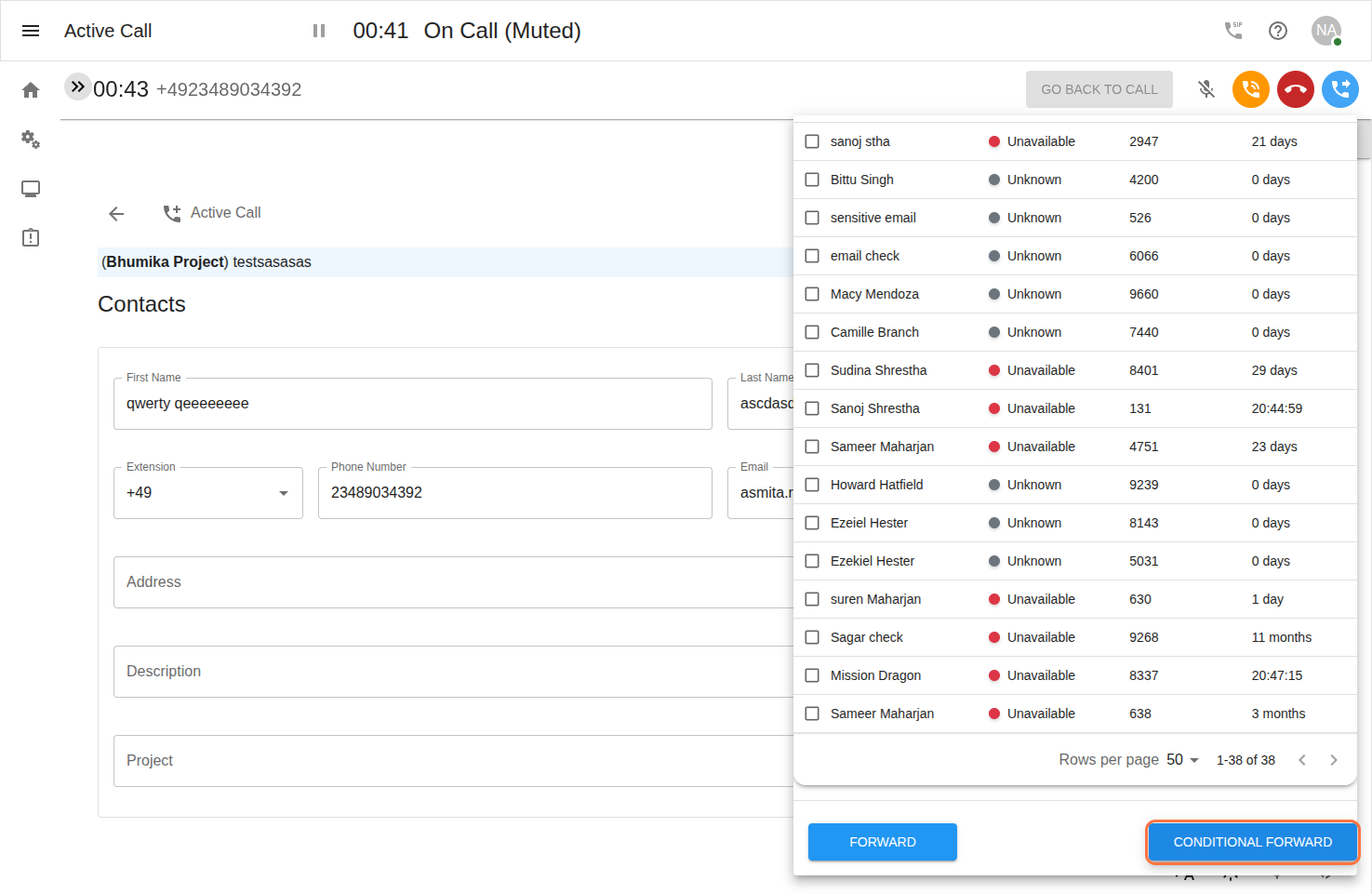Click the blue call forward icon
The width and height of the screenshot is (1372, 894).
[1339, 89]
